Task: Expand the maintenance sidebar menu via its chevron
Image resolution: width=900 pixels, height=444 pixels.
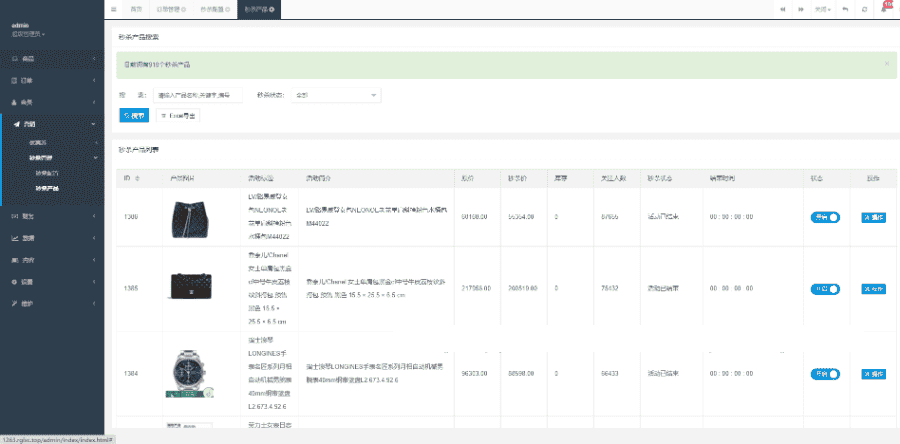Action: click(94, 303)
